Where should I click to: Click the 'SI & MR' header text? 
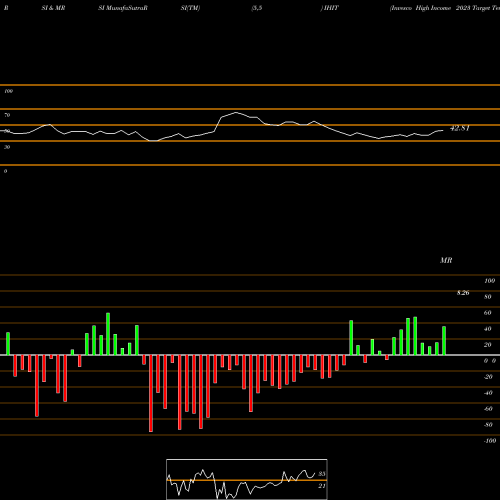point(53,8)
